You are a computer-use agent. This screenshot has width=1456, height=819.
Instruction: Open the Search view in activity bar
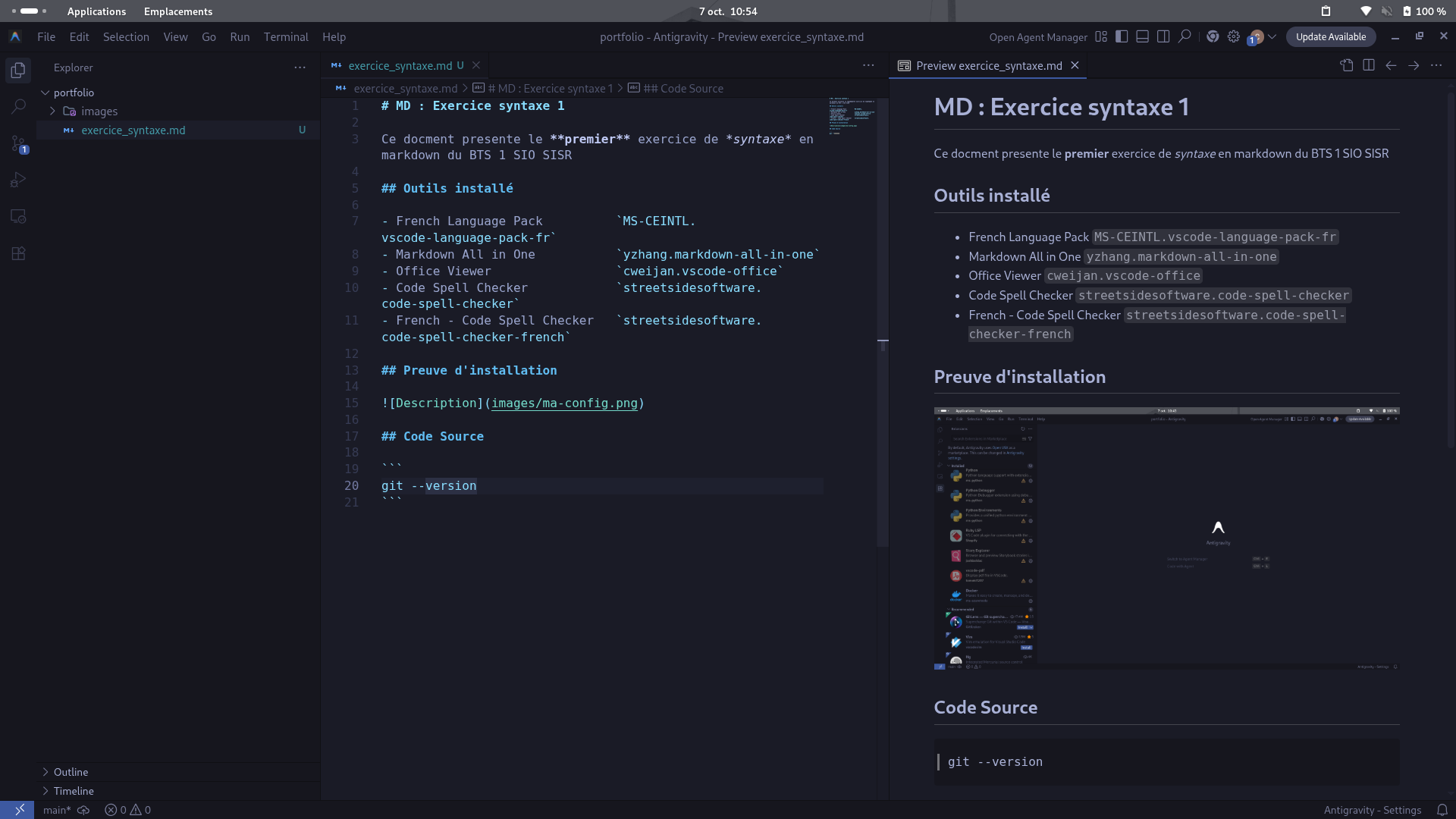(x=18, y=107)
